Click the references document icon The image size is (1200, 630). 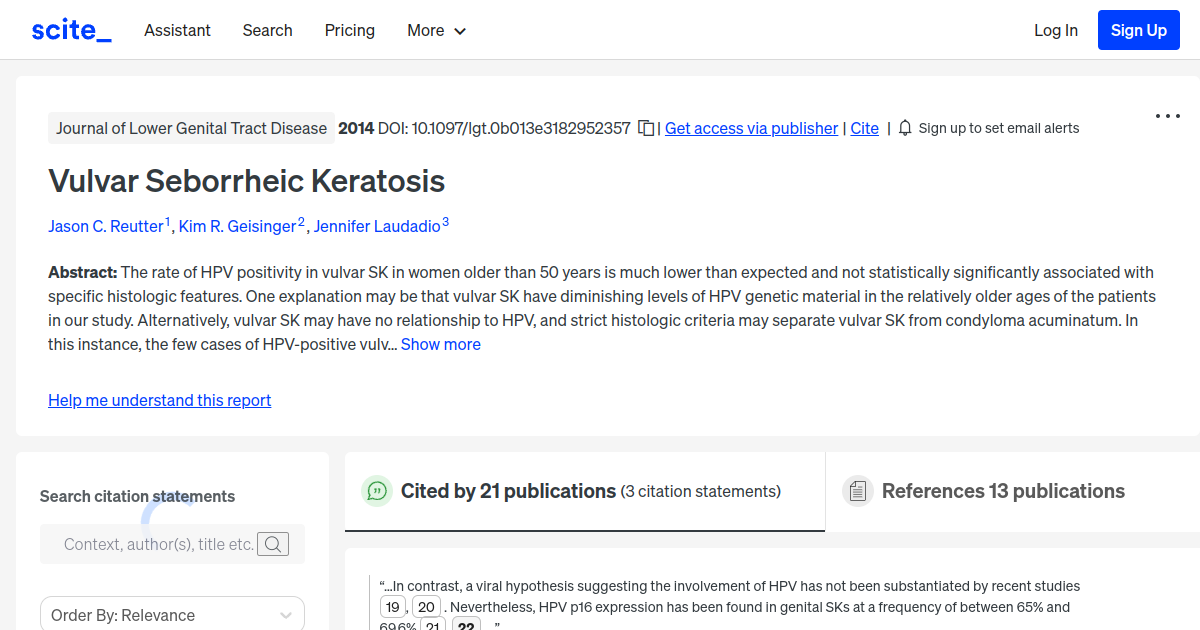point(857,490)
